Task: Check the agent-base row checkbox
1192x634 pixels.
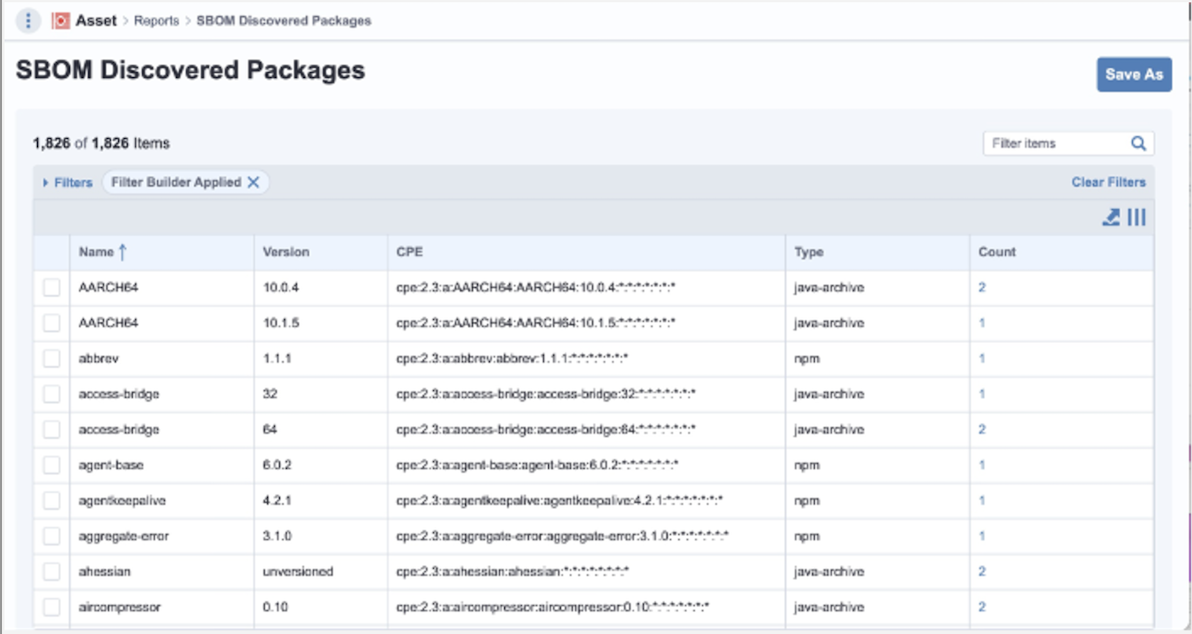Action: 52,464
